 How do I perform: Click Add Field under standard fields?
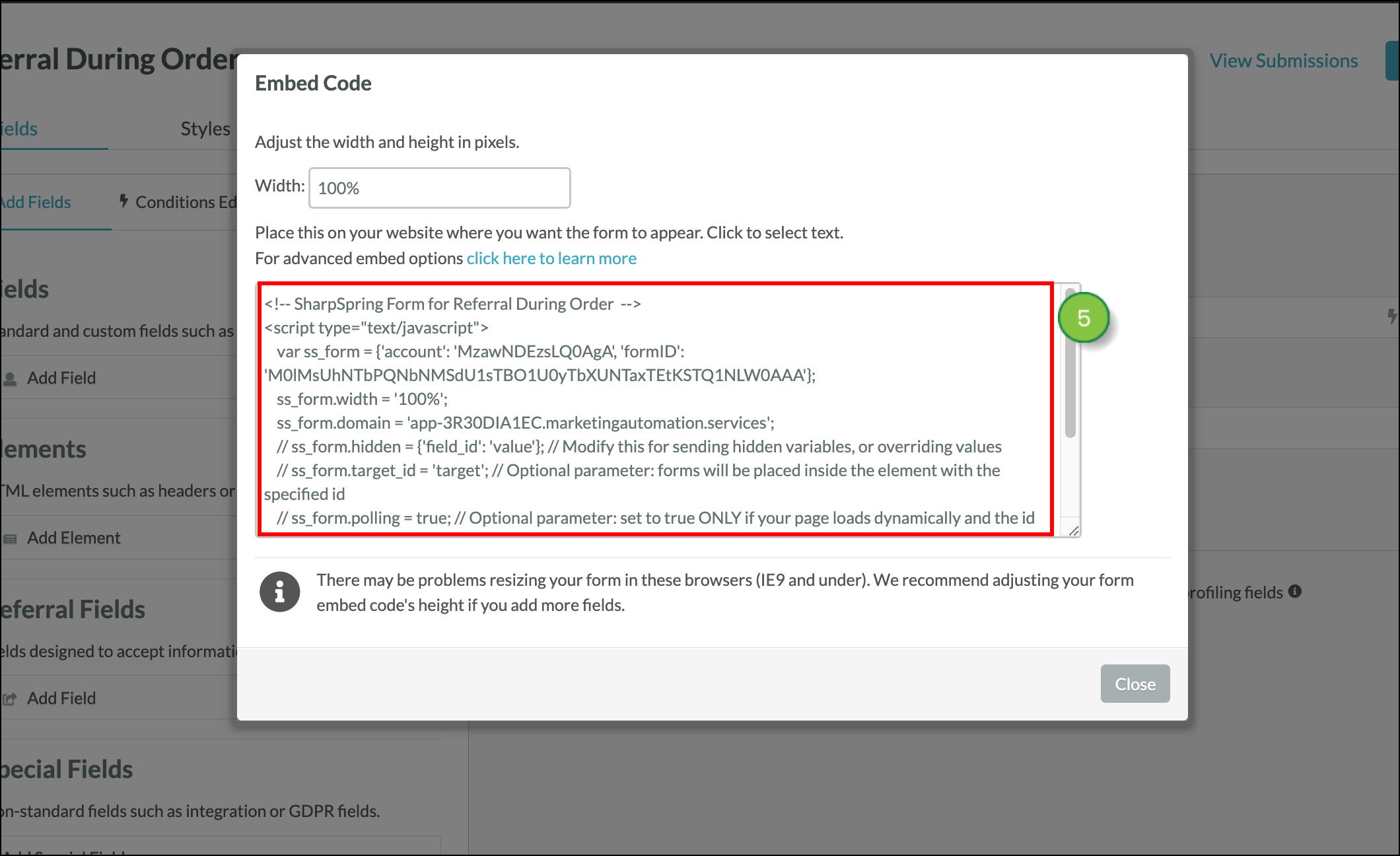(x=61, y=378)
